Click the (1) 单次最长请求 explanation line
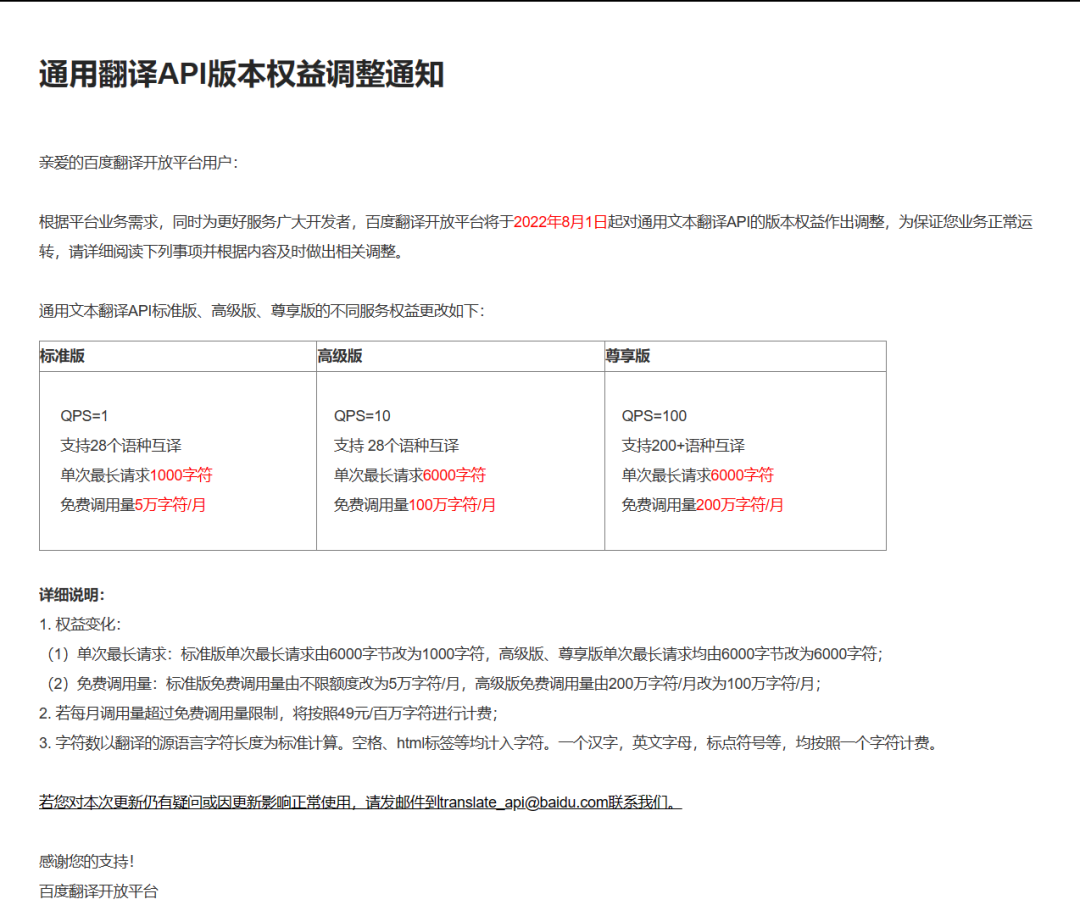 pyautogui.click(x=464, y=654)
